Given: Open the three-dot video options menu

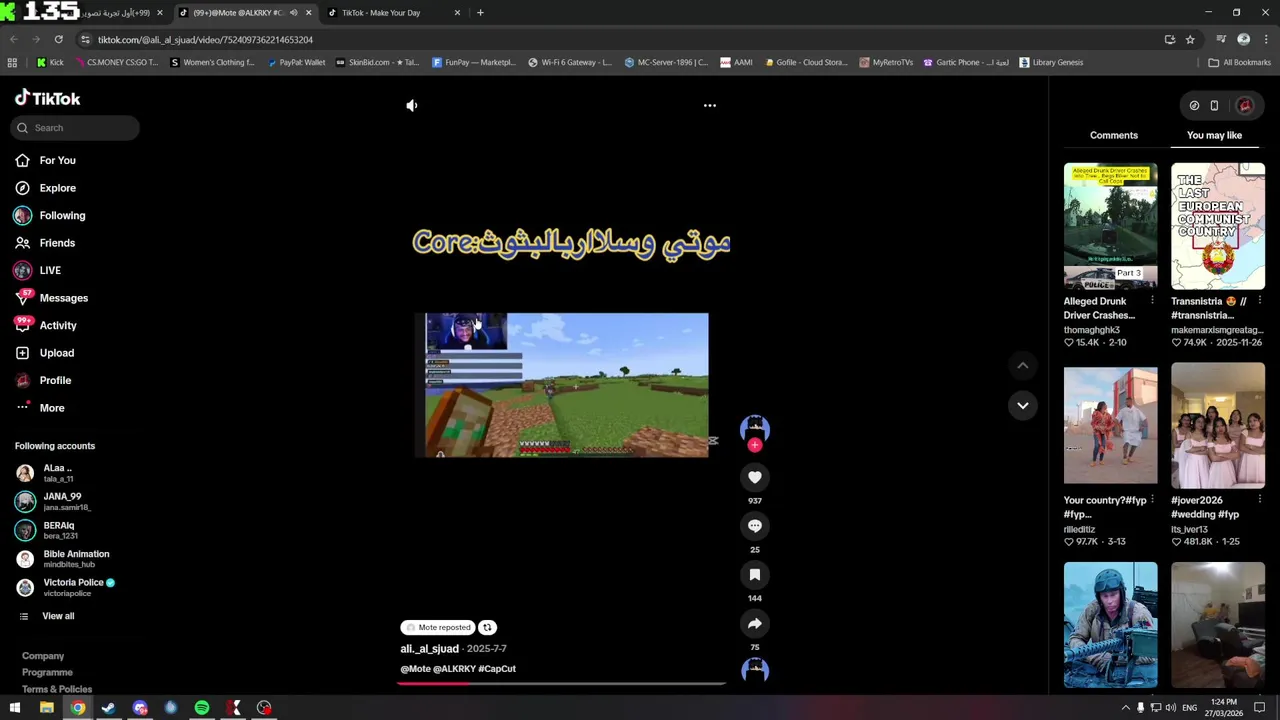Looking at the screenshot, I should point(709,105).
